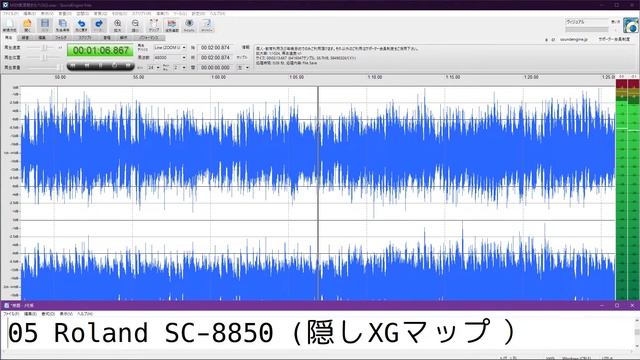Switch to the スクリプト tab
640x360 pixels.
85,38
